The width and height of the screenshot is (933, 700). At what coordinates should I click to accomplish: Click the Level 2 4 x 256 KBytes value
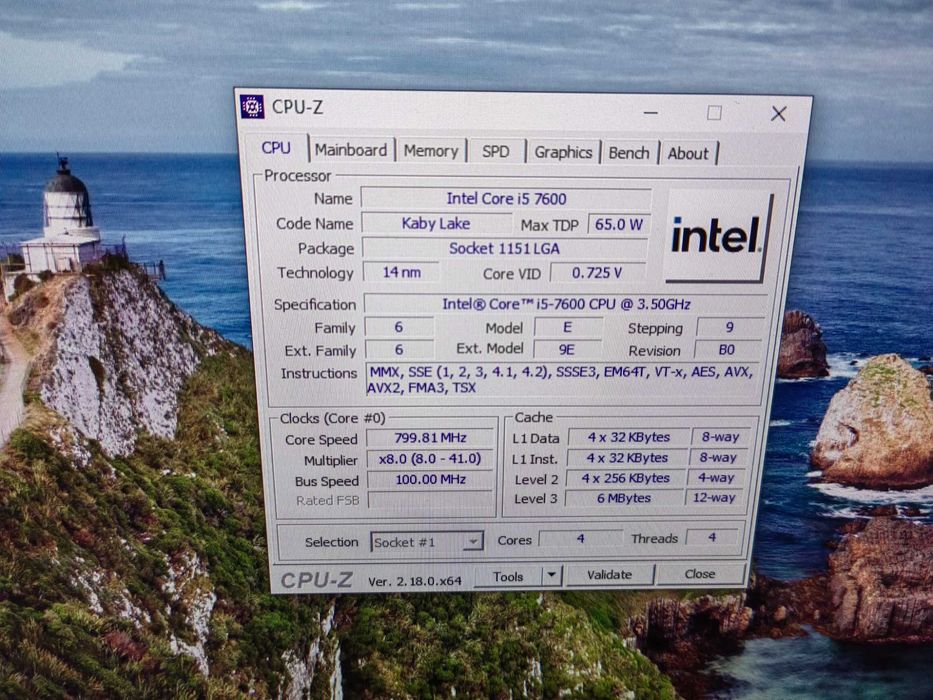click(x=625, y=478)
